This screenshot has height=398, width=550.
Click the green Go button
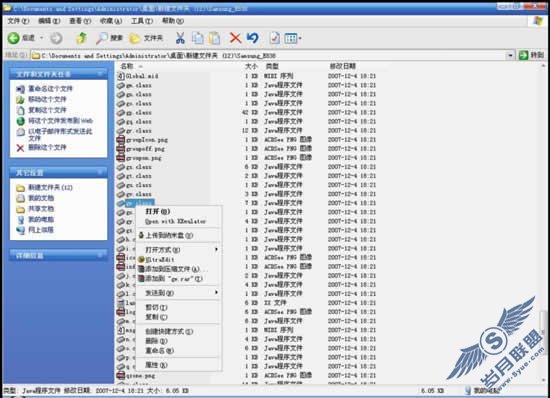[x=532, y=55]
